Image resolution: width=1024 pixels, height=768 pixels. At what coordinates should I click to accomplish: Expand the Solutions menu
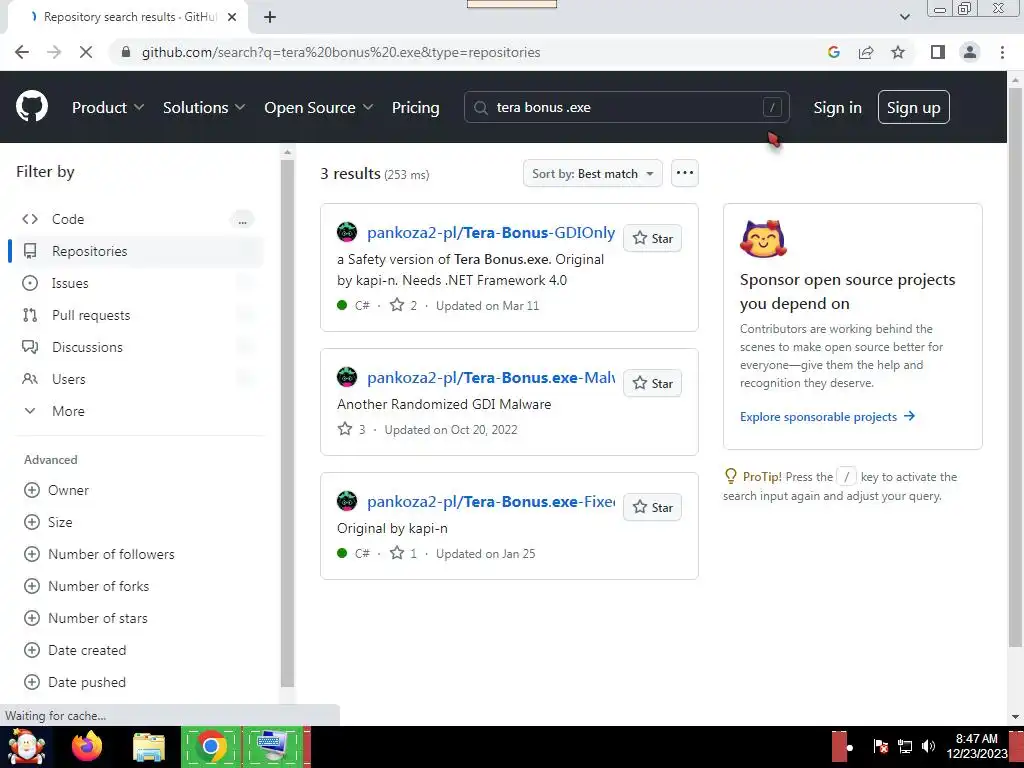click(x=204, y=107)
